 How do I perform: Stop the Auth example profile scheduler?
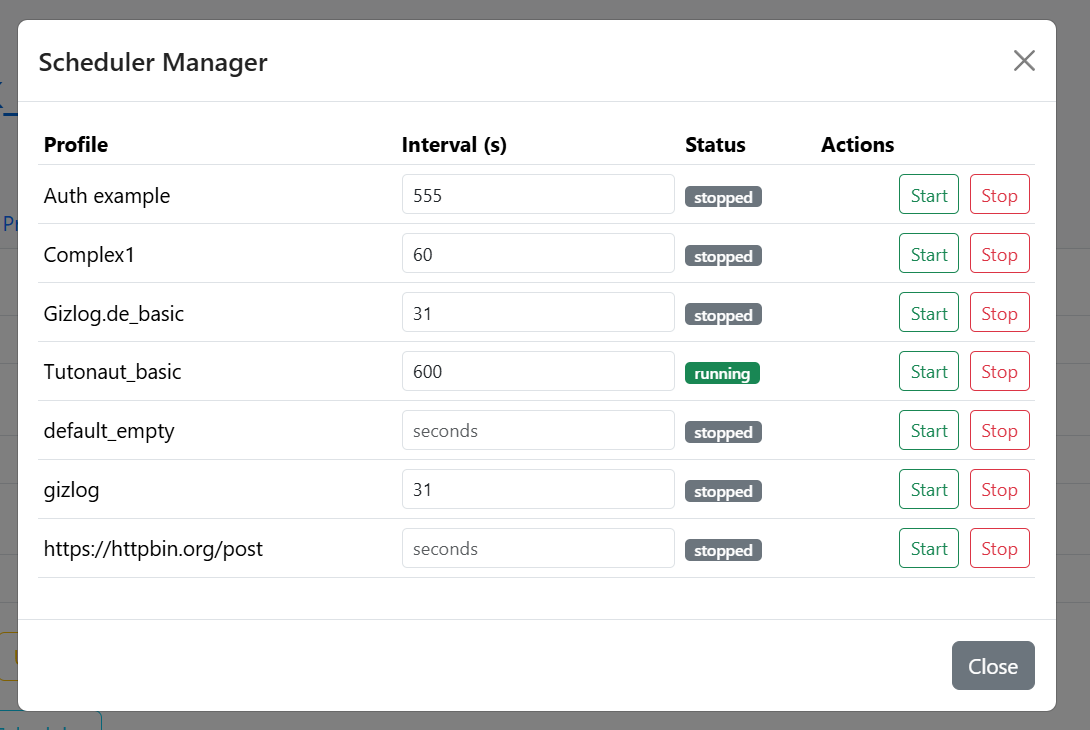tap(999, 195)
